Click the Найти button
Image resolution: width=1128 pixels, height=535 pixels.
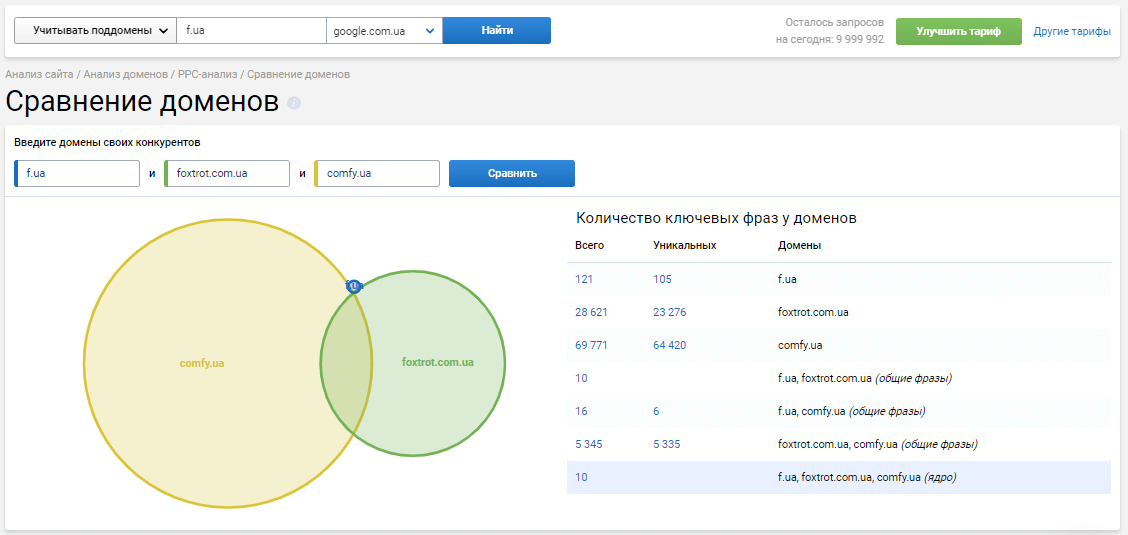point(496,31)
